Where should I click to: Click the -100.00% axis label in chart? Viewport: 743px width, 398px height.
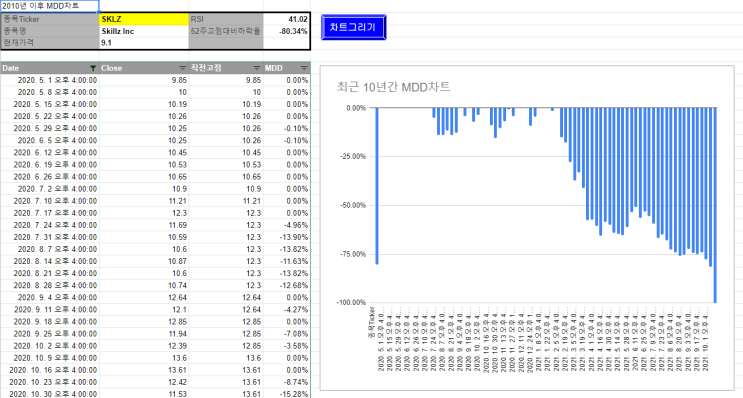coord(352,302)
